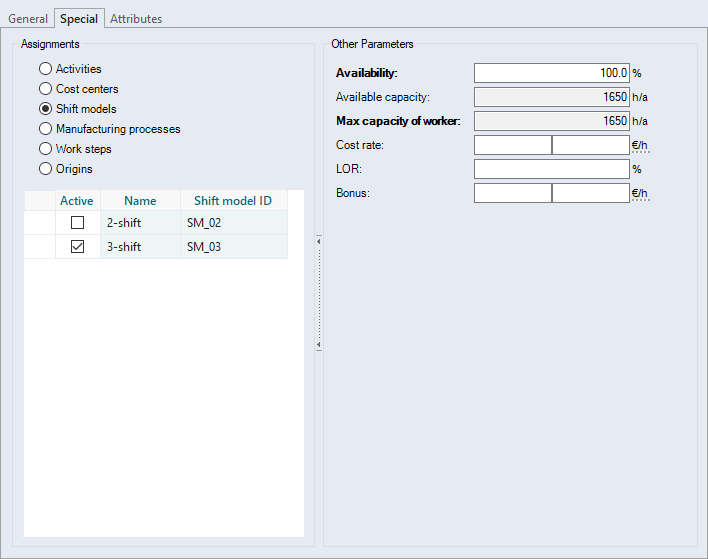Sort by the Name column header

(140, 201)
